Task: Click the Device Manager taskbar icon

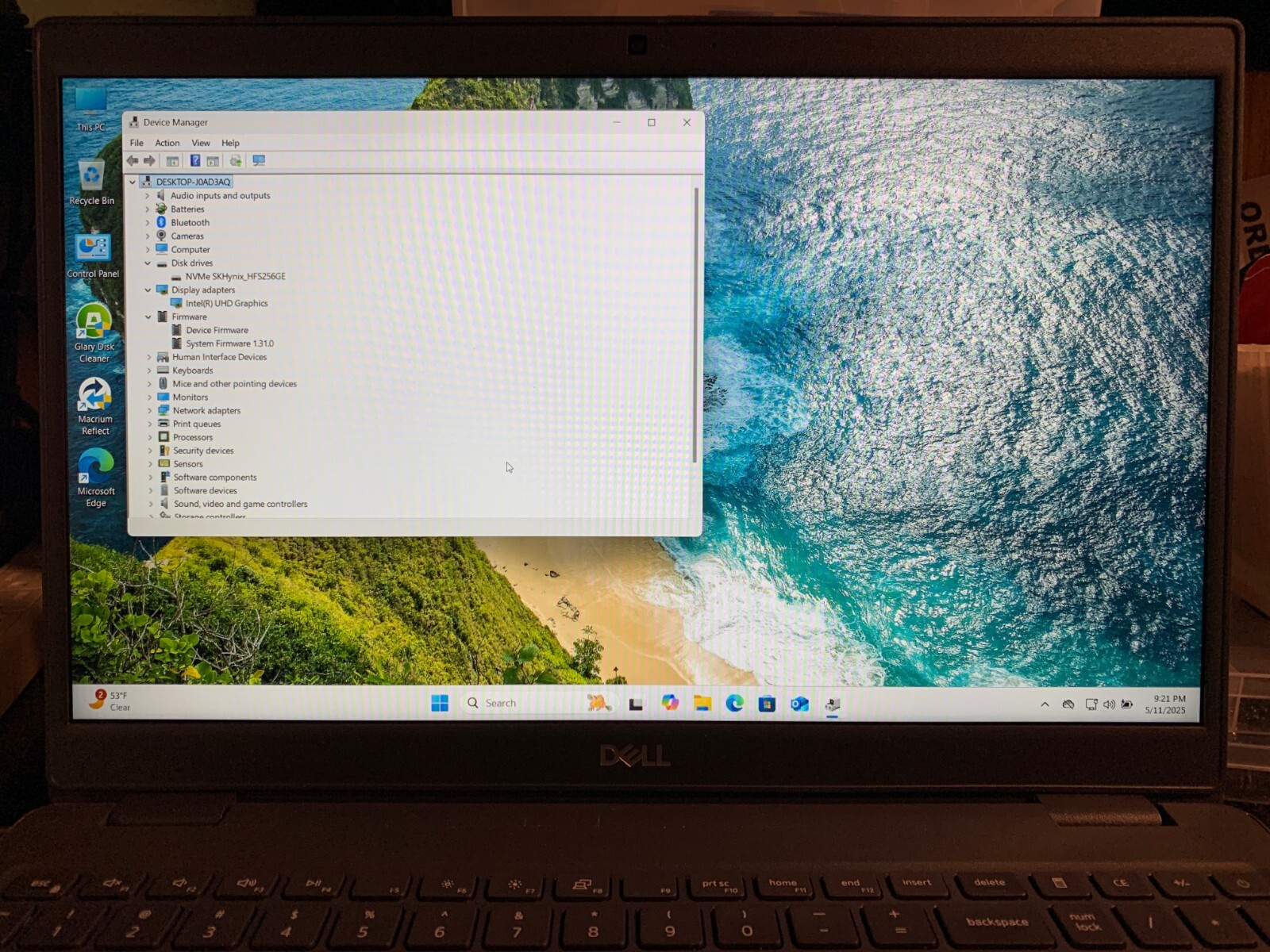Action: (832, 704)
